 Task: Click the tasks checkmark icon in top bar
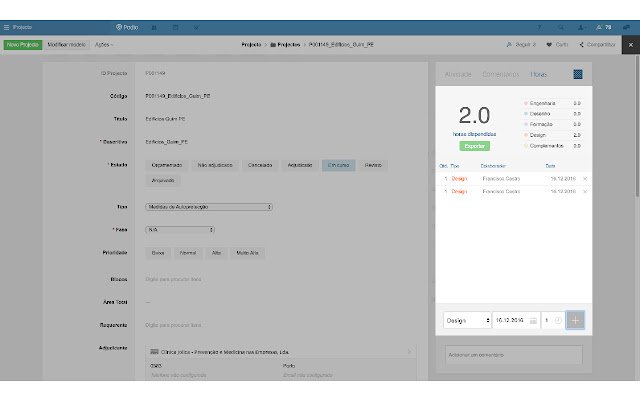click(x=196, y=27)
